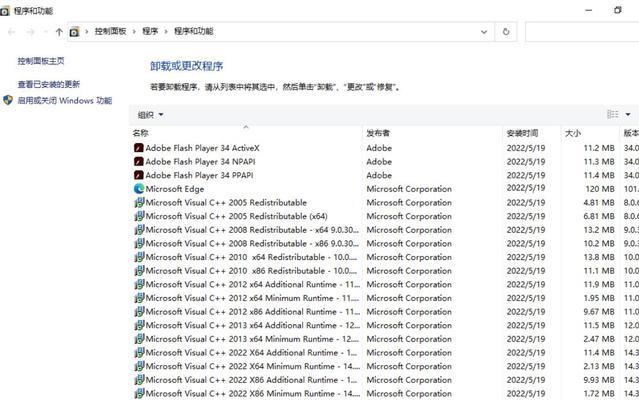Click the up-one-level arrow

[x=59, y=32]
